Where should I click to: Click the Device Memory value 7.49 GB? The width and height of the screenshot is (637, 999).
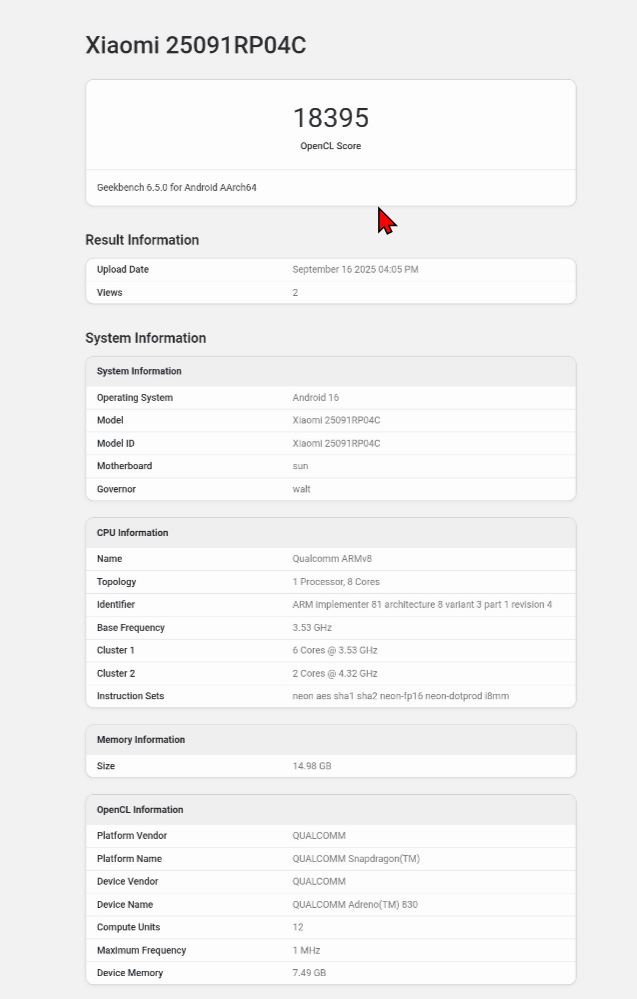tap(309, 973)
